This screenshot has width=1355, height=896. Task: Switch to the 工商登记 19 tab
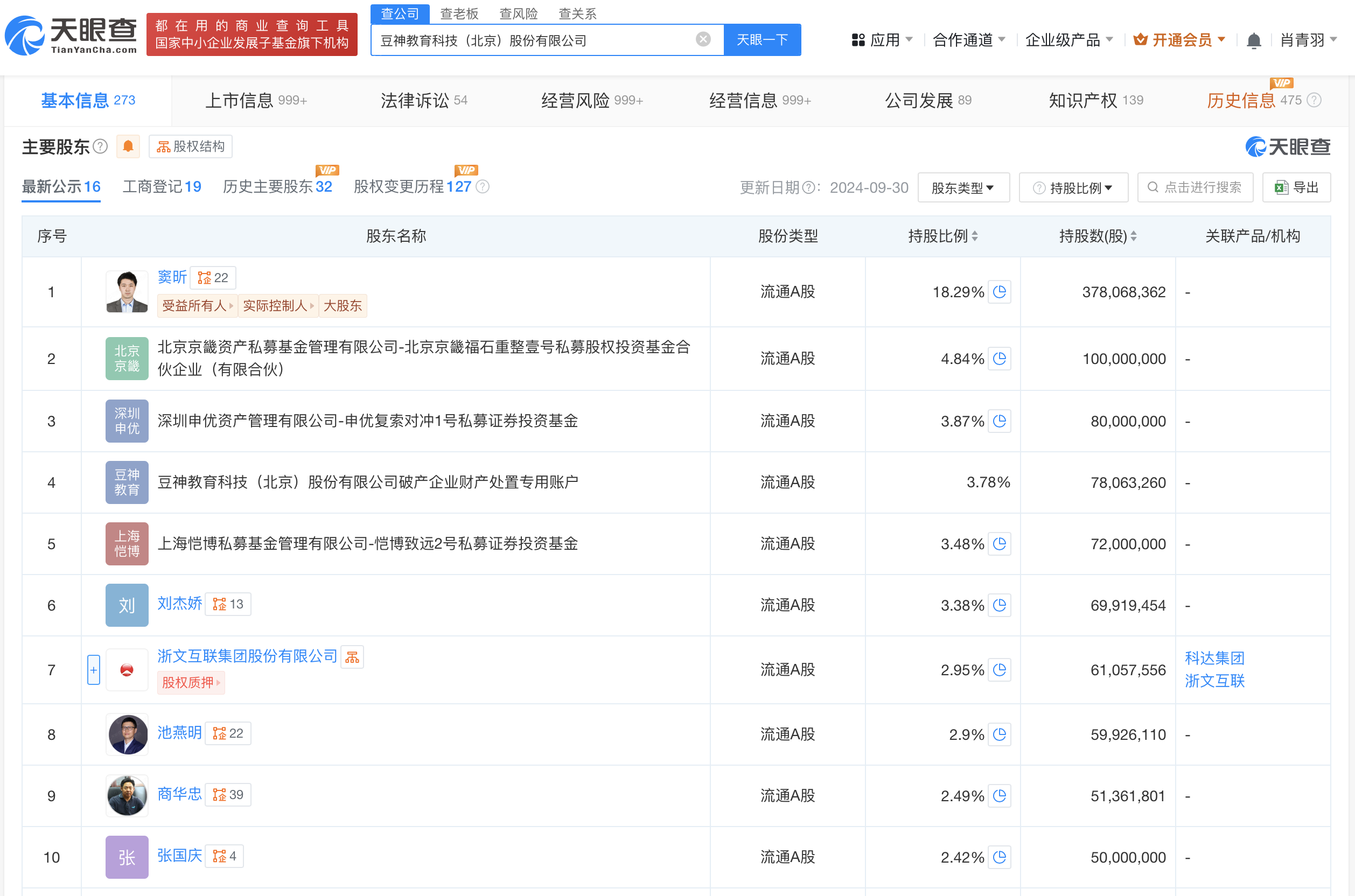162,186
